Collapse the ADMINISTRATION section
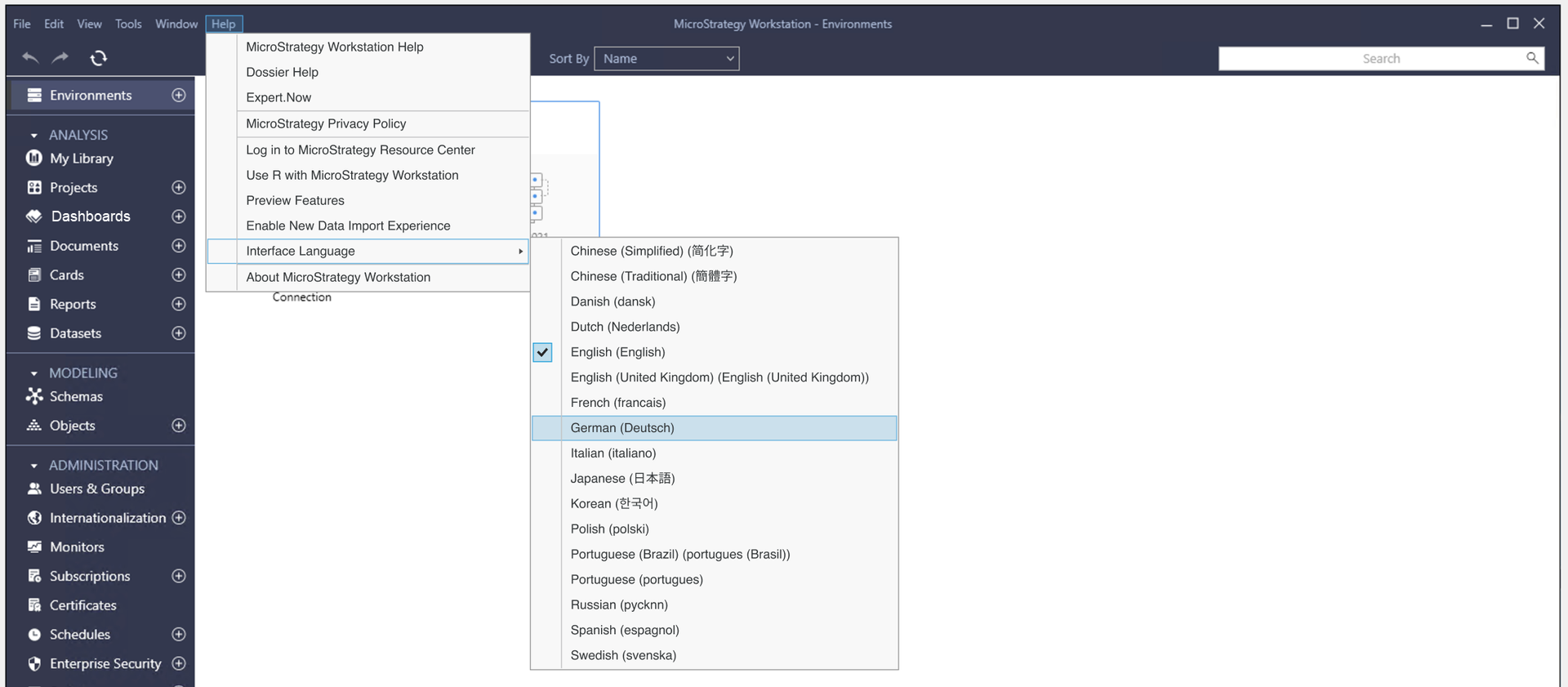The height and width of the screenshot is (687, 1568). tap(34, 466)
